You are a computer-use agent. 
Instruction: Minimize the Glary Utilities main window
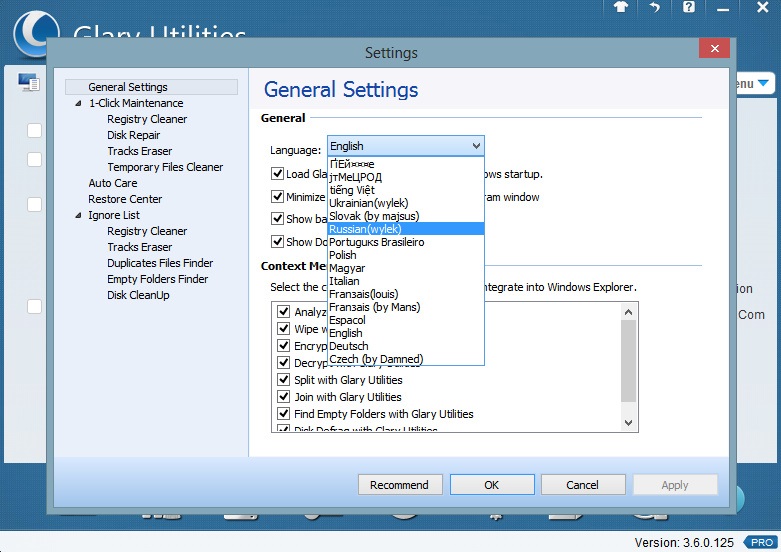pyautogui.click(x=725, y=7)
